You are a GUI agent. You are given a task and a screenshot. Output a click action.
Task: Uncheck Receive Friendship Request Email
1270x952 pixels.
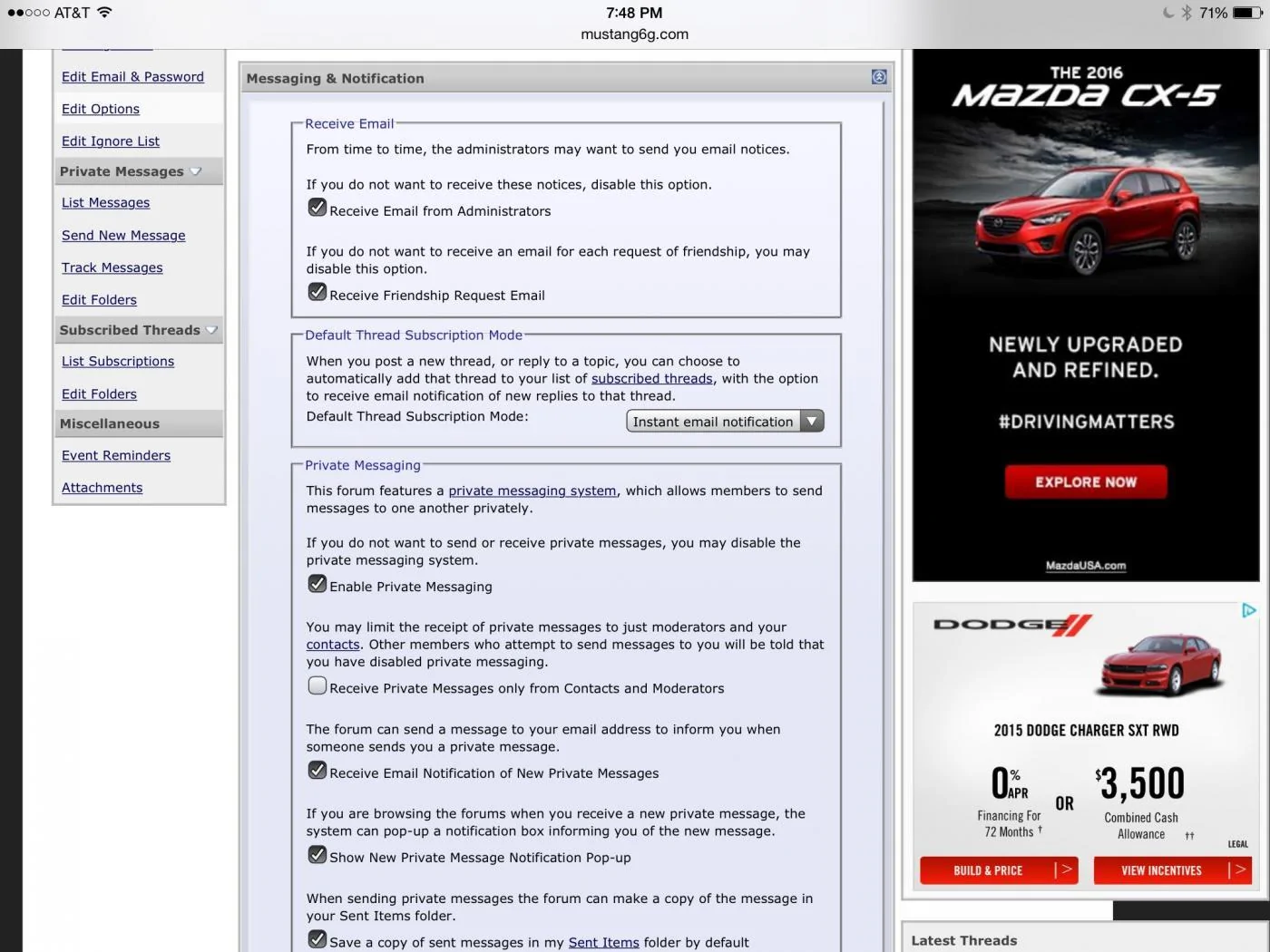tap(317, 292)
